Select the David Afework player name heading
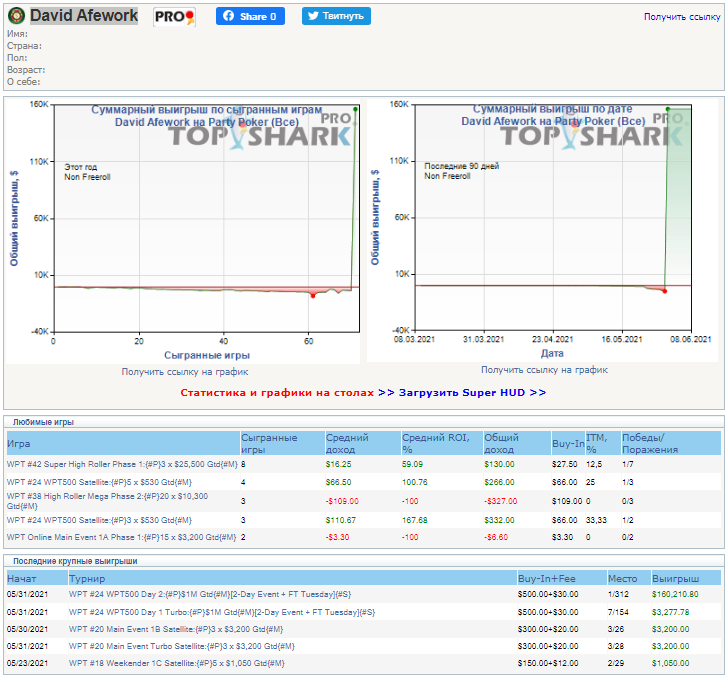This screenshot has height=678, width=728. pyautogui.click(x=84, y=16)
